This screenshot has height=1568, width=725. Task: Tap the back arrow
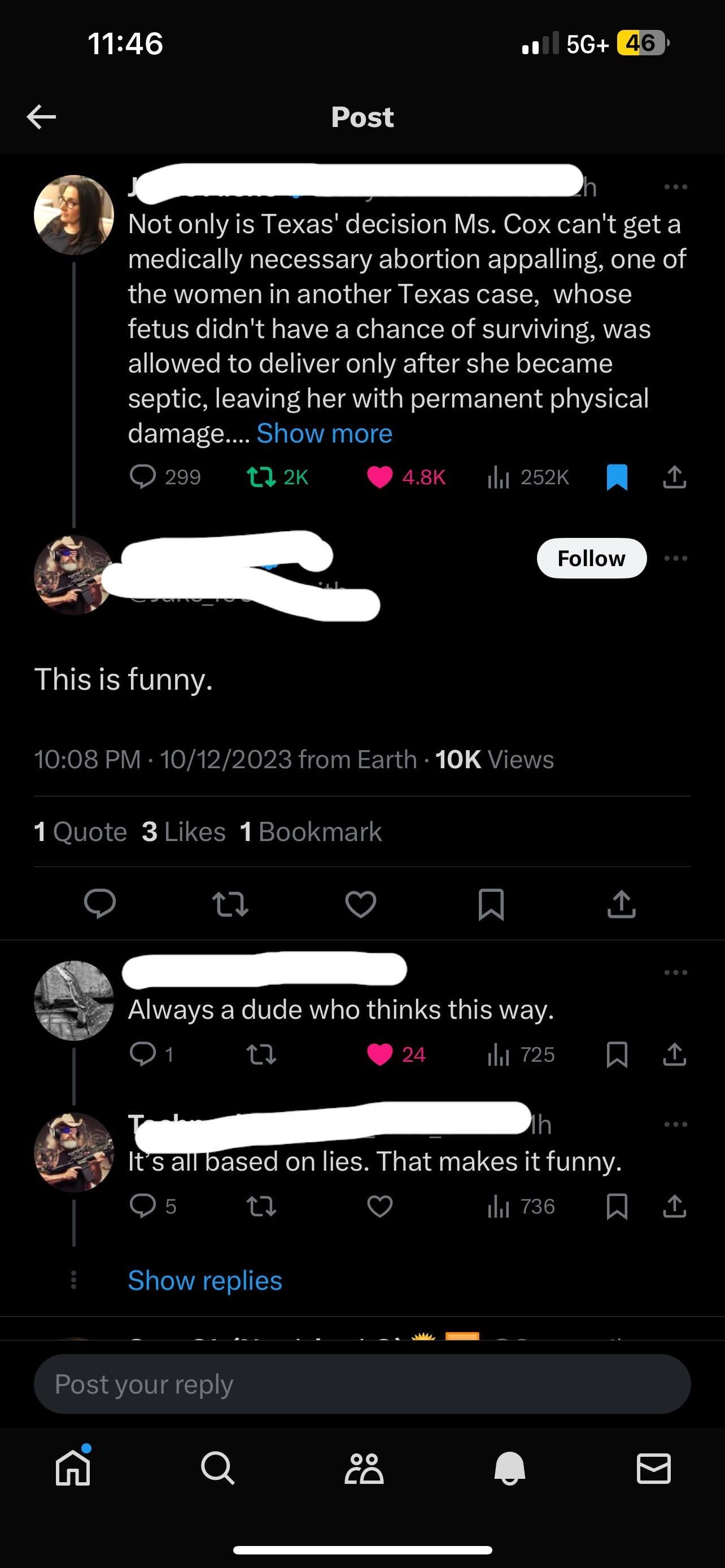(41, 116)
